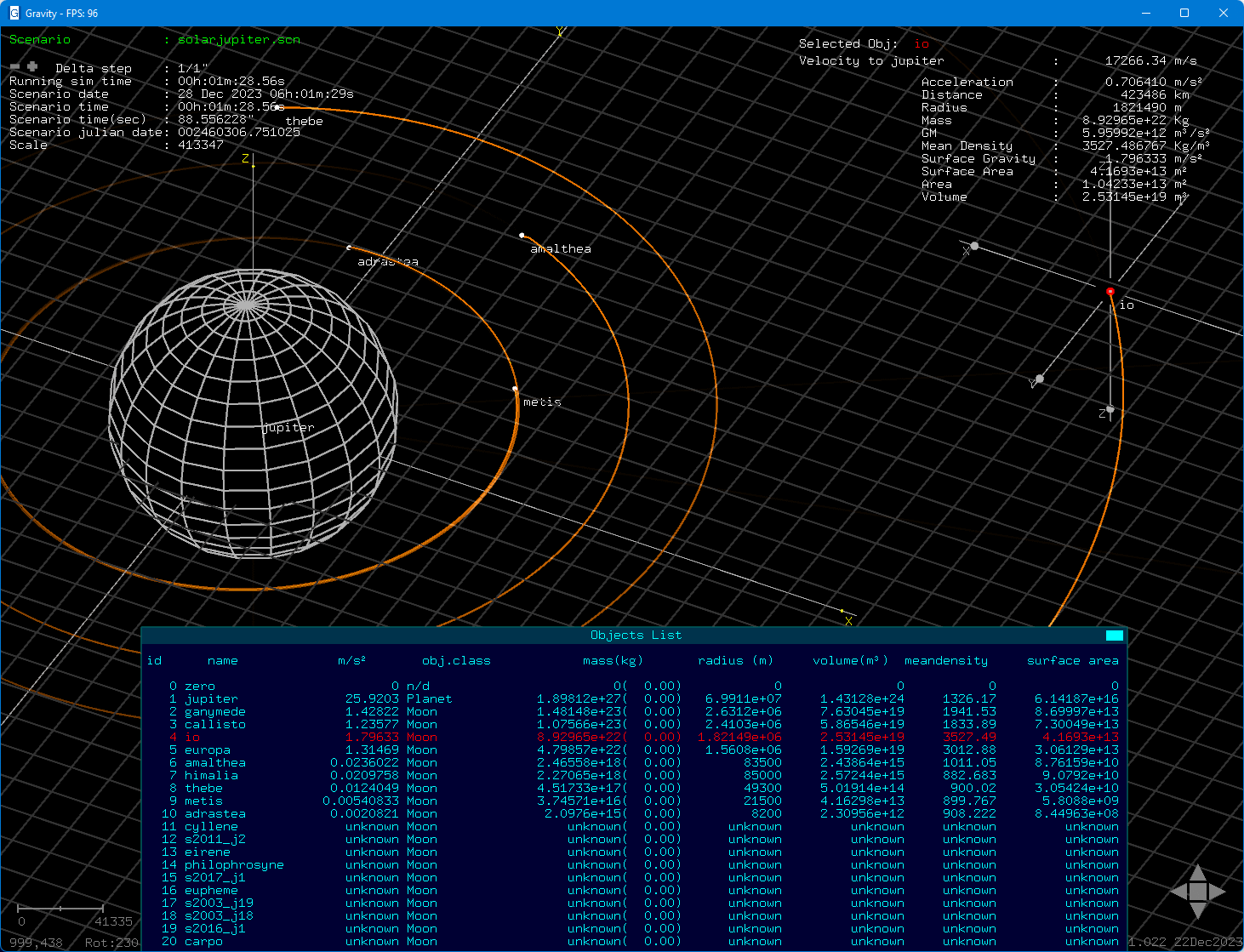Screen dimensions: 1244x952
Task: Click 'radius (m)' column header
Action: click(x=735, y=661)
